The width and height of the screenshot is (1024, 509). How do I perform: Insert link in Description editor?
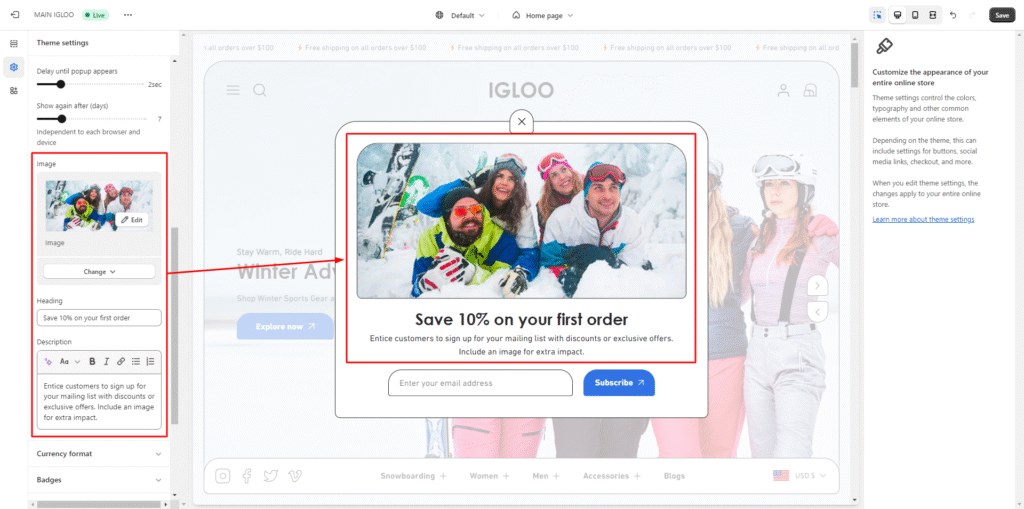tap(120, 361)
